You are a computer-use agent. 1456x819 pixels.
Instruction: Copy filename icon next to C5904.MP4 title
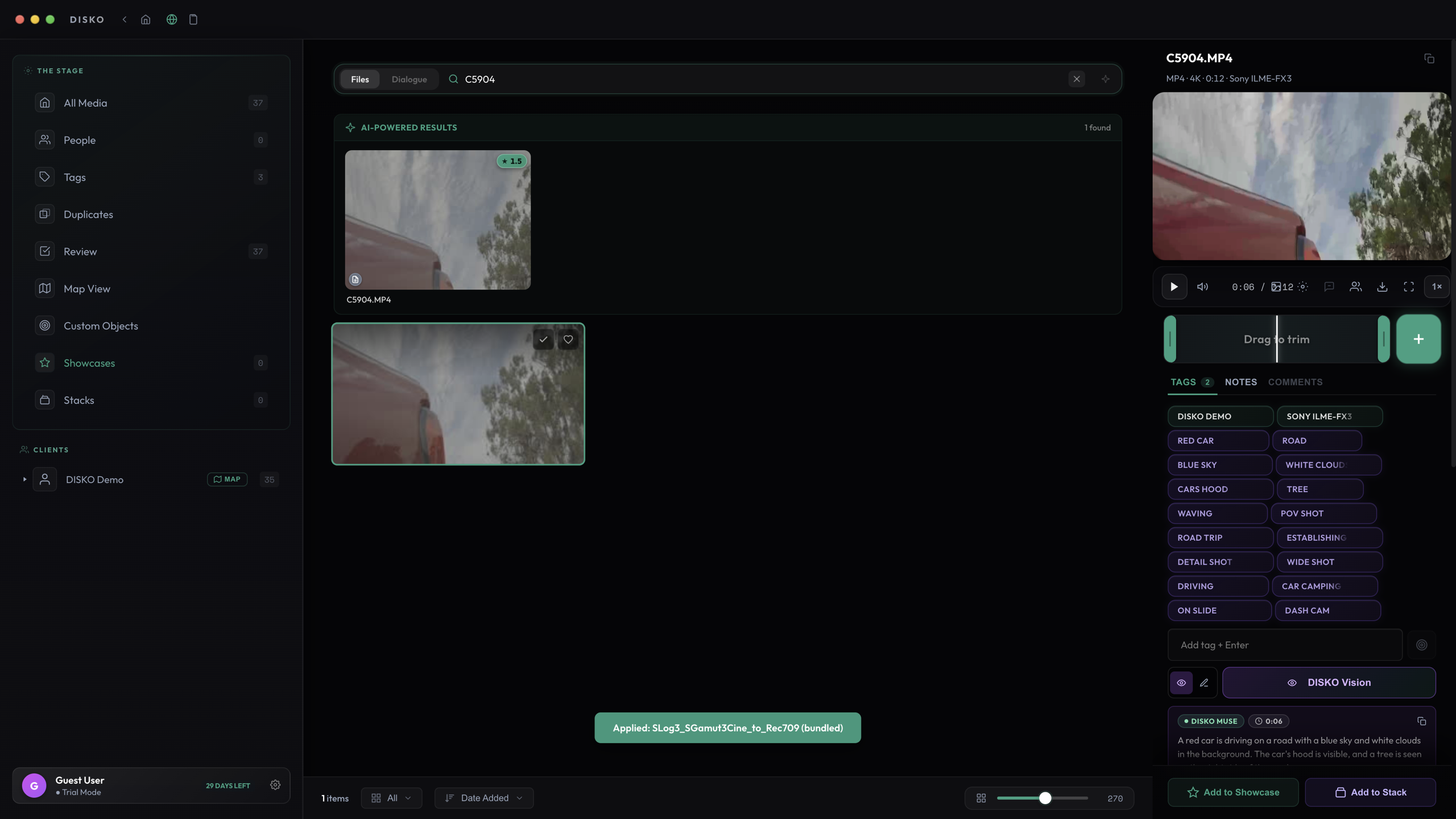1429,59
